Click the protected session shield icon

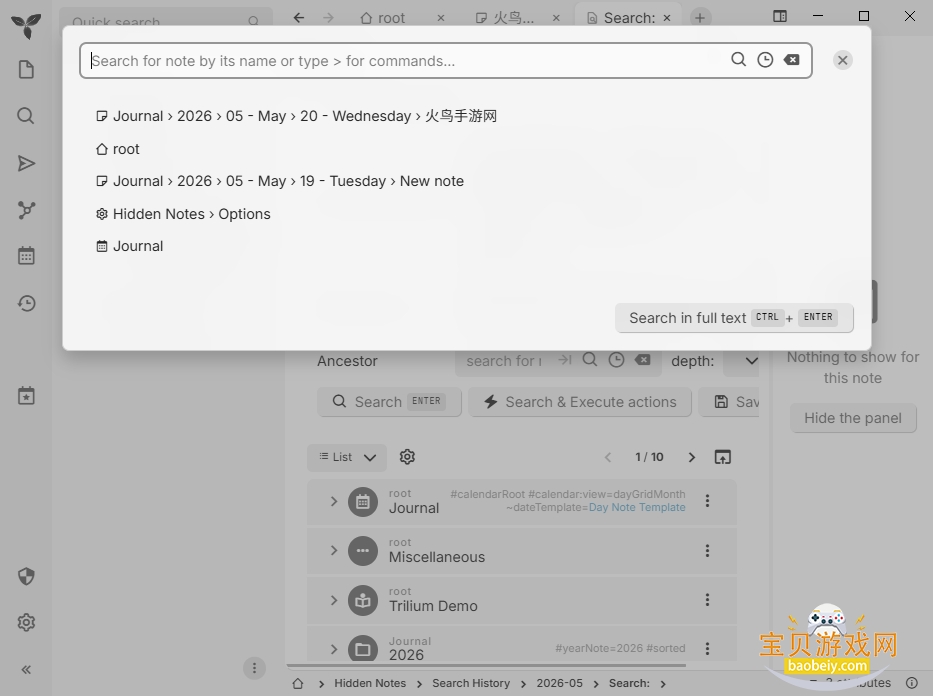[26, 576]
